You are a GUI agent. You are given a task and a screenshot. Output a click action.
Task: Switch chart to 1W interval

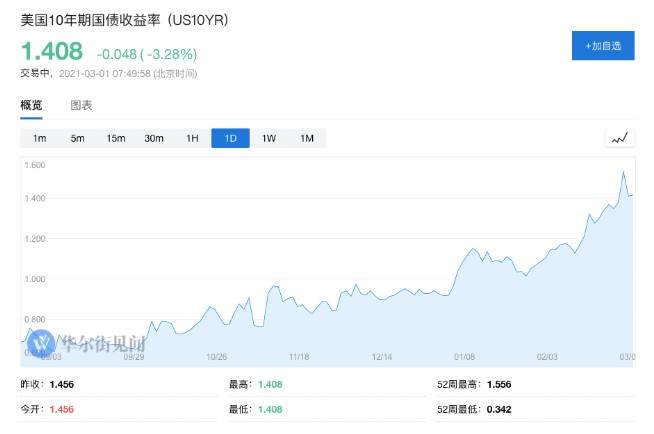click(269, 138)
